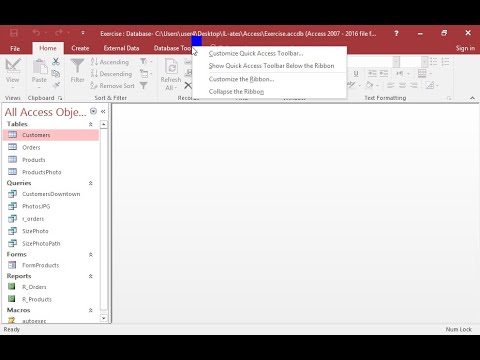Open Text Formatting dialog launcher
Screen dimensions: 480x360
[449, 98]
